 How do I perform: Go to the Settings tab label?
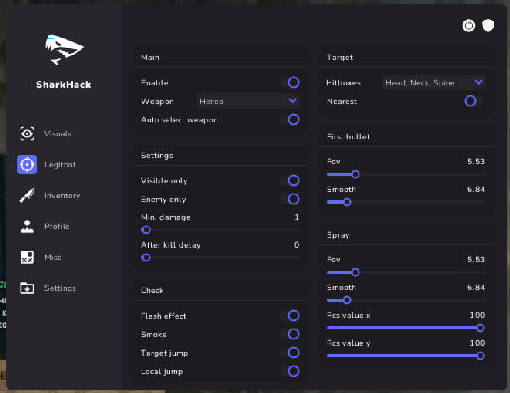[60, 288]
